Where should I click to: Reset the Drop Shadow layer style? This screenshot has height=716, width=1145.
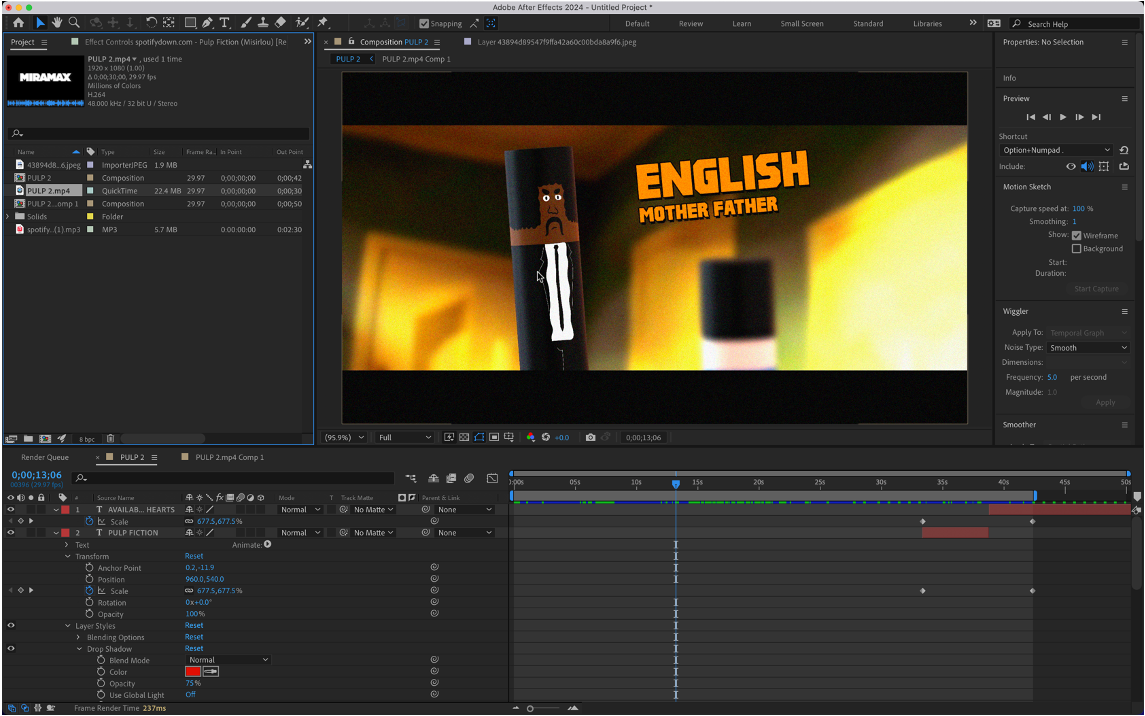pos(194,649)
